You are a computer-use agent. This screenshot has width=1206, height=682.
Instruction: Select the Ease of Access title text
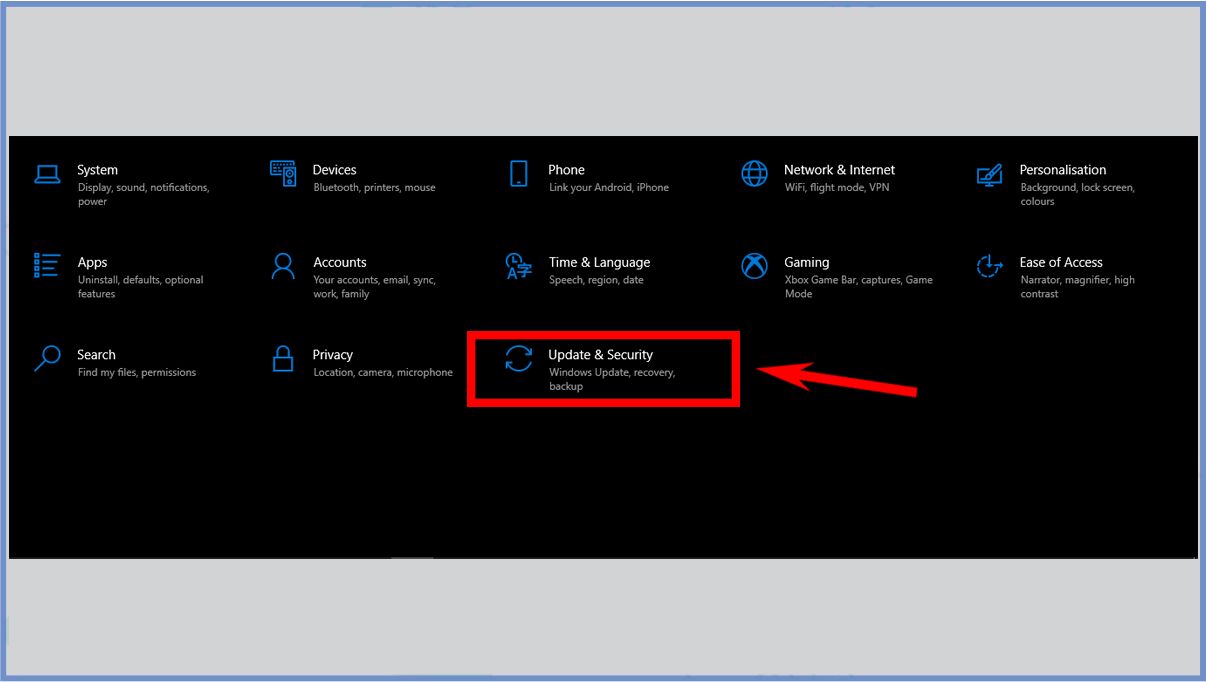[x=1060, y=262]
